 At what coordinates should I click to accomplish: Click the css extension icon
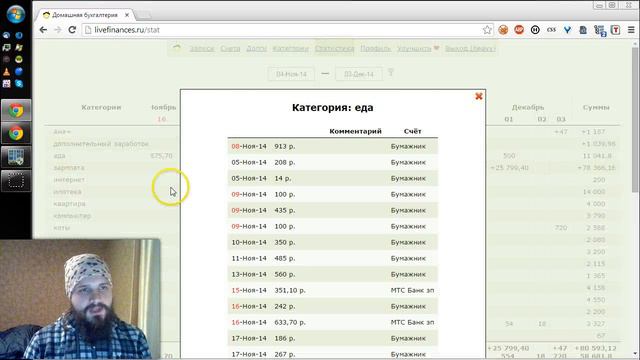click(551, 30)
